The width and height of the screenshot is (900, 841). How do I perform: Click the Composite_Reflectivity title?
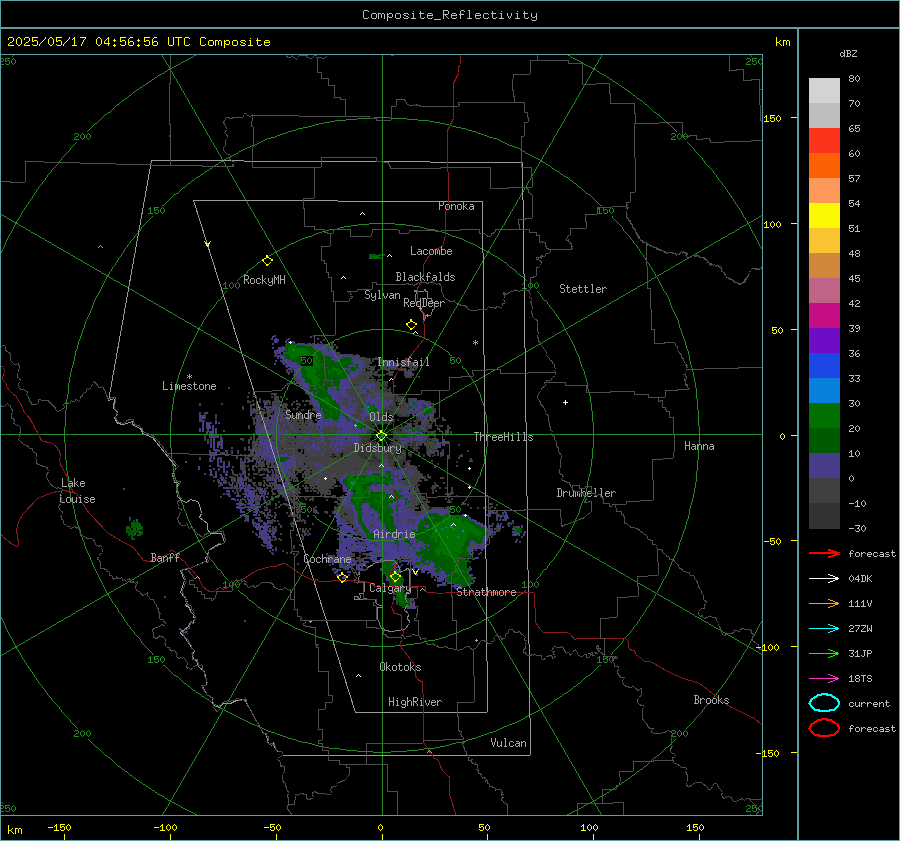coord(450,15)
